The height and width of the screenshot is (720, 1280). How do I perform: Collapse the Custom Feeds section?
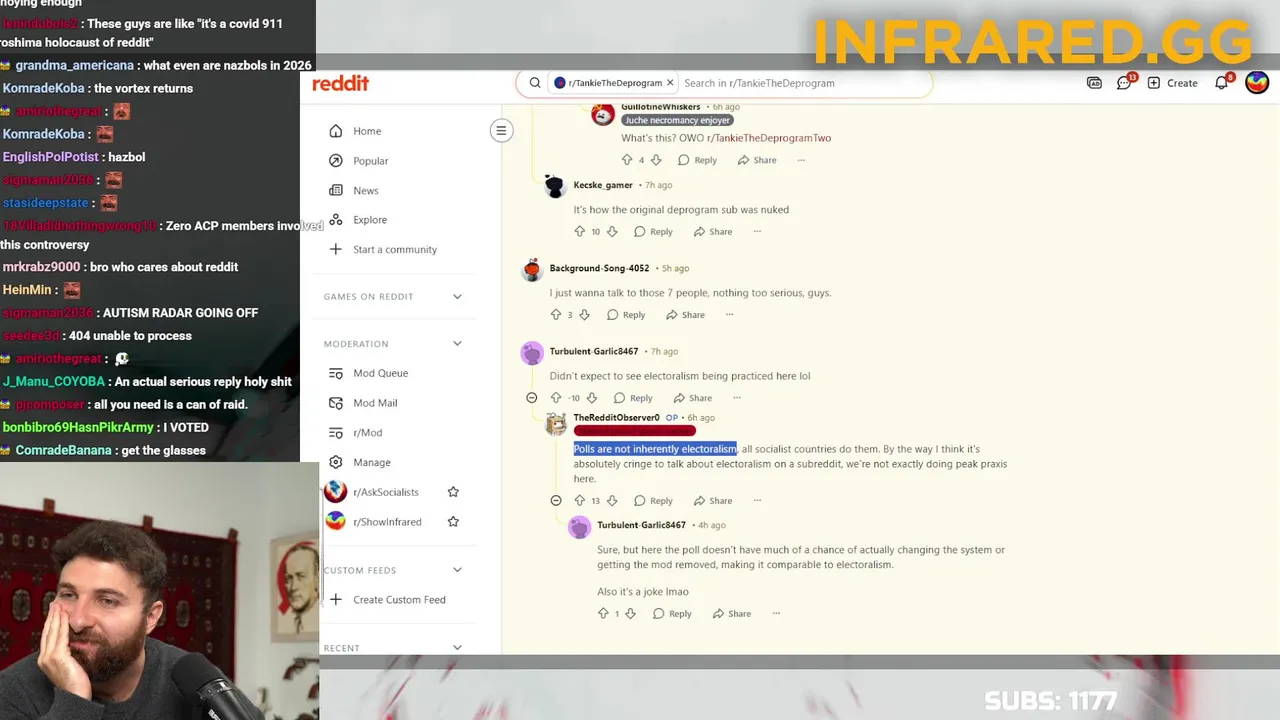[457, 570]
